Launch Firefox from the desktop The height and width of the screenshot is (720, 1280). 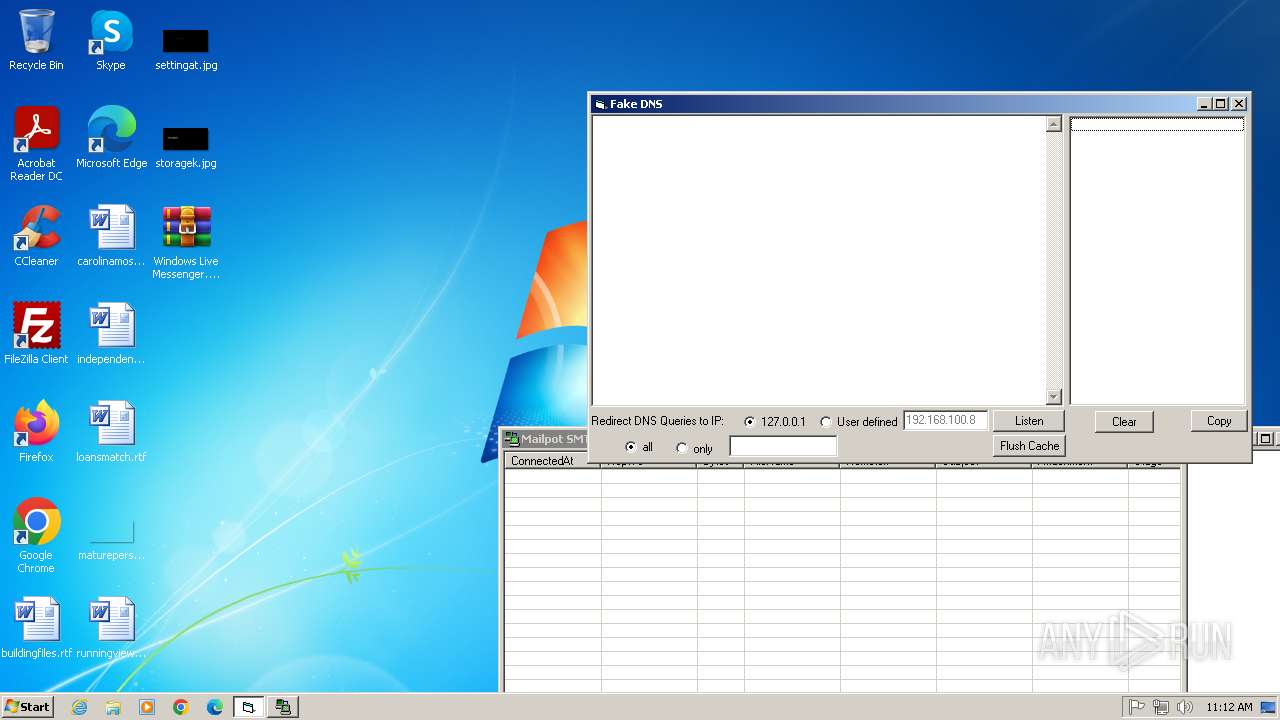(x=36, y=432)
